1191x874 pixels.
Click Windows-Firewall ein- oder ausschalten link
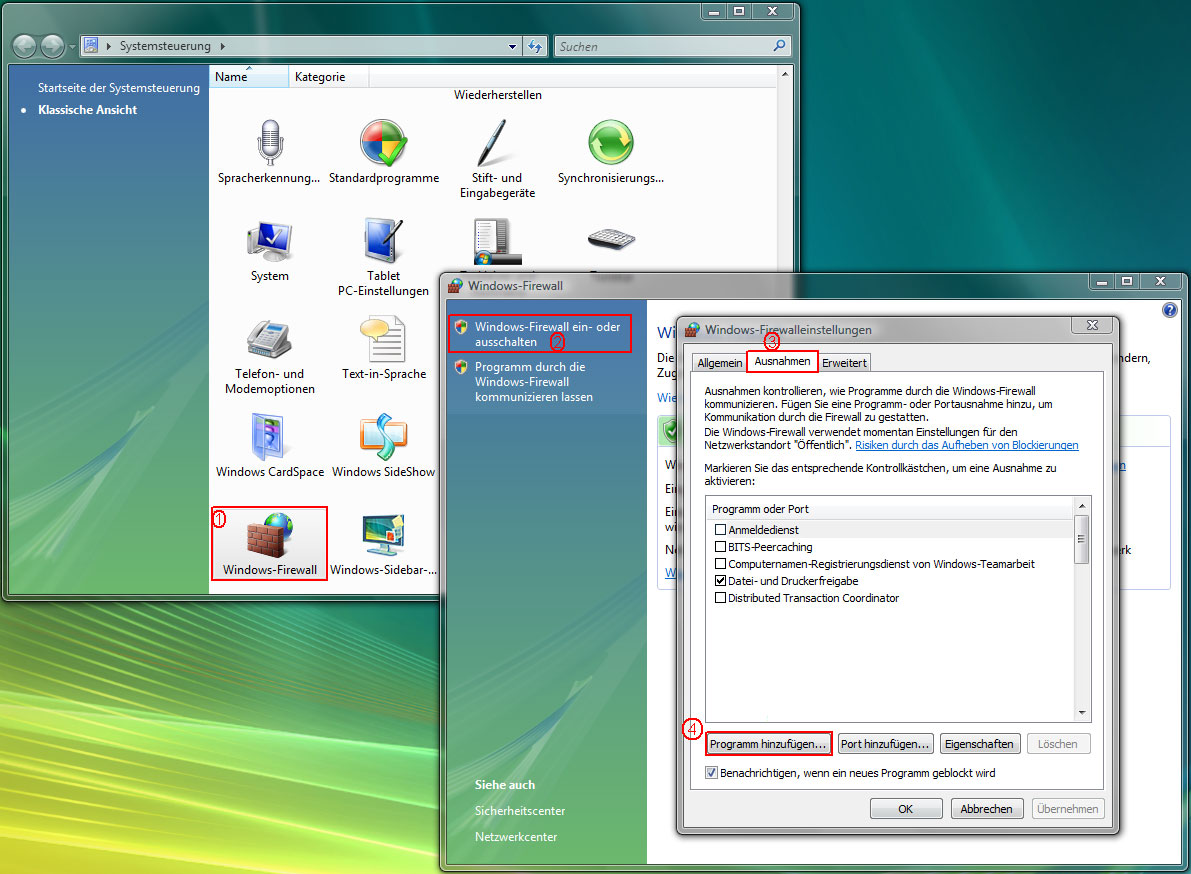pyautogui.click(x=547, y=334)
